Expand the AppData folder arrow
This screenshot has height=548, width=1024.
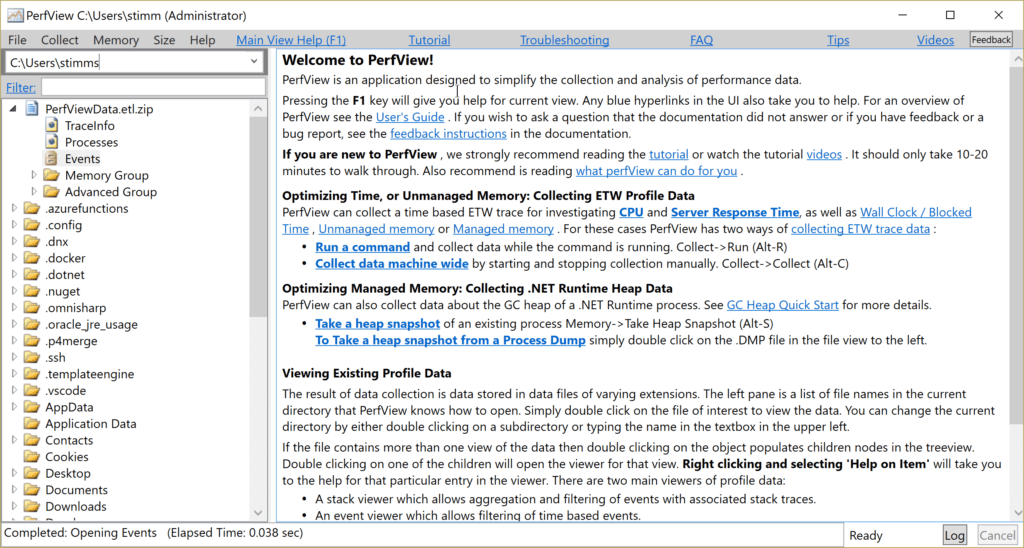(14, 407)
